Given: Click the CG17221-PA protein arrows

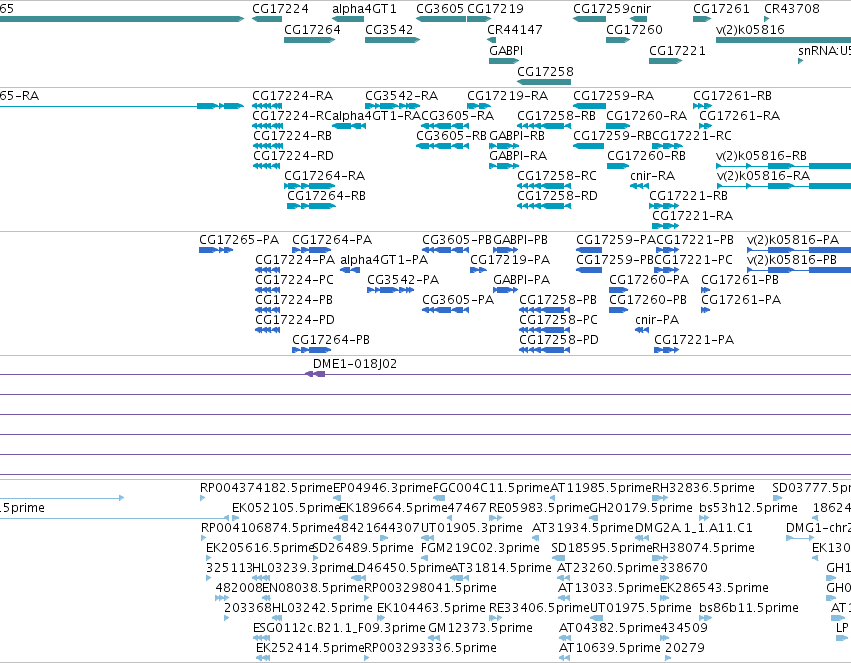Looking at the screenshot, I should tap(666, 350).
